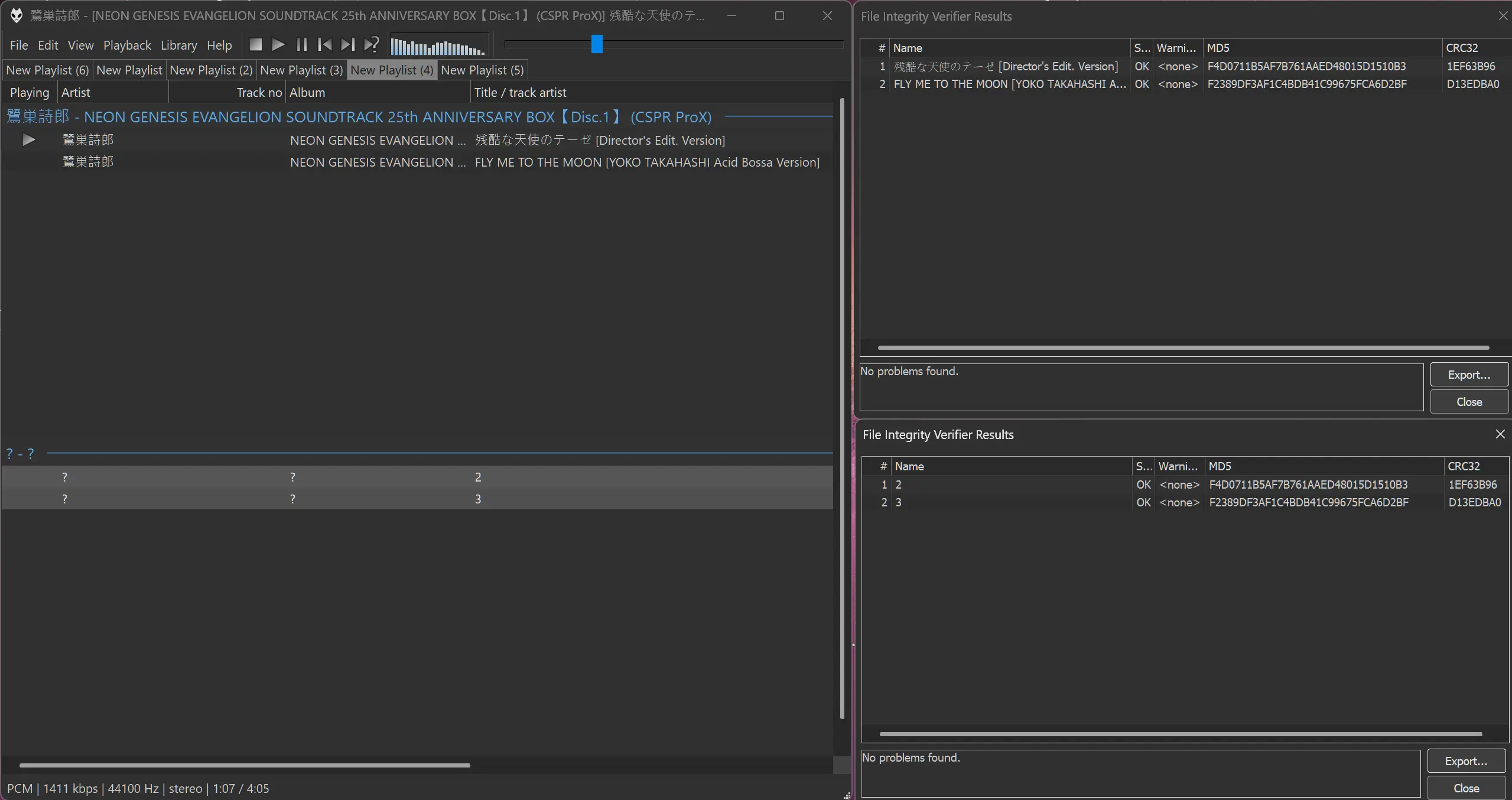Select FLY ME TO THE MOON row in upper verifier

[1185, 84]
